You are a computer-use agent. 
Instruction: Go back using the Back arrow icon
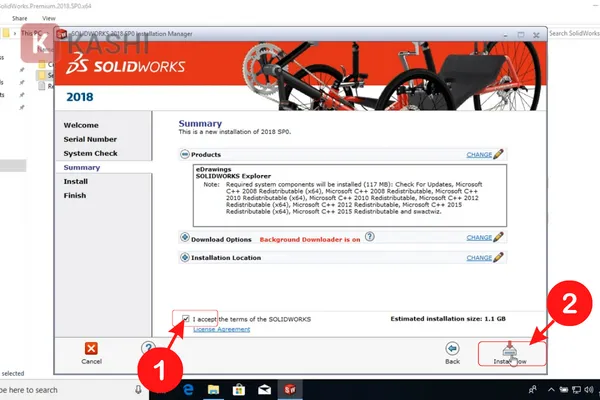(452, 349)
